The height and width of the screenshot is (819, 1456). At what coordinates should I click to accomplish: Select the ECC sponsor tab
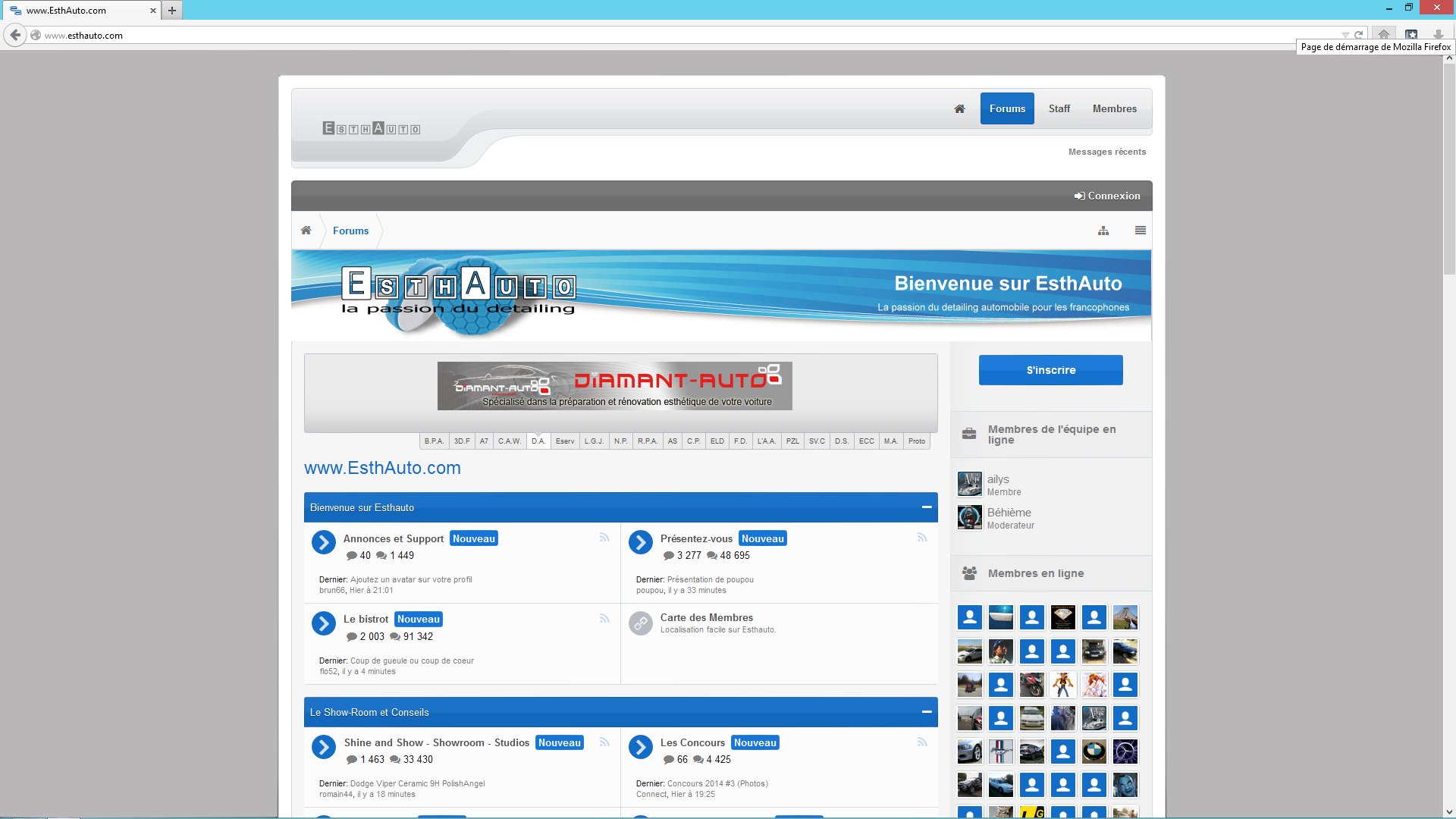pos(867,441)
